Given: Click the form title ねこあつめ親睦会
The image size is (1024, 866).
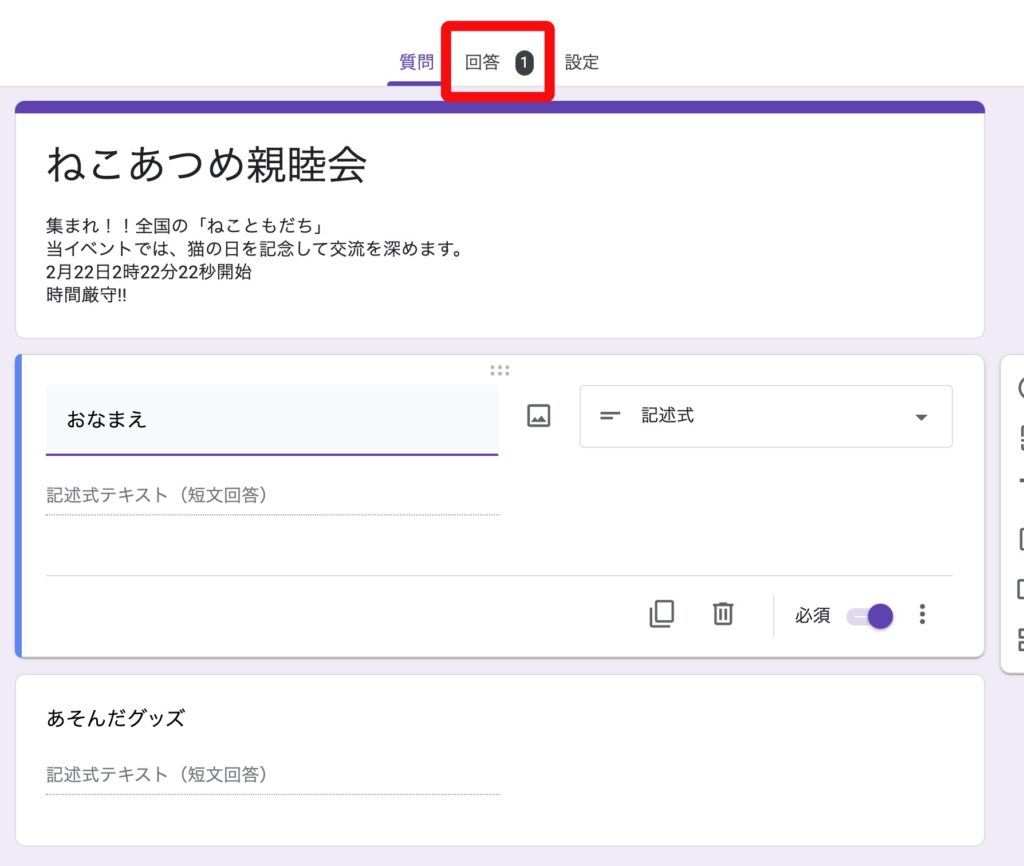Looking at the screenshot, I should coord(206,163).
